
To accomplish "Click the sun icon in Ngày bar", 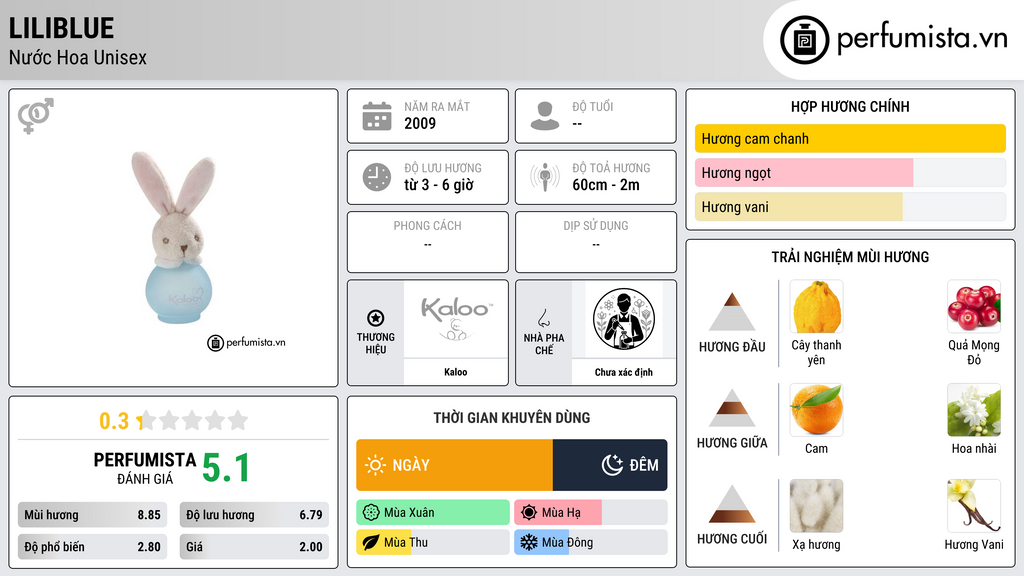I will 375,465.
